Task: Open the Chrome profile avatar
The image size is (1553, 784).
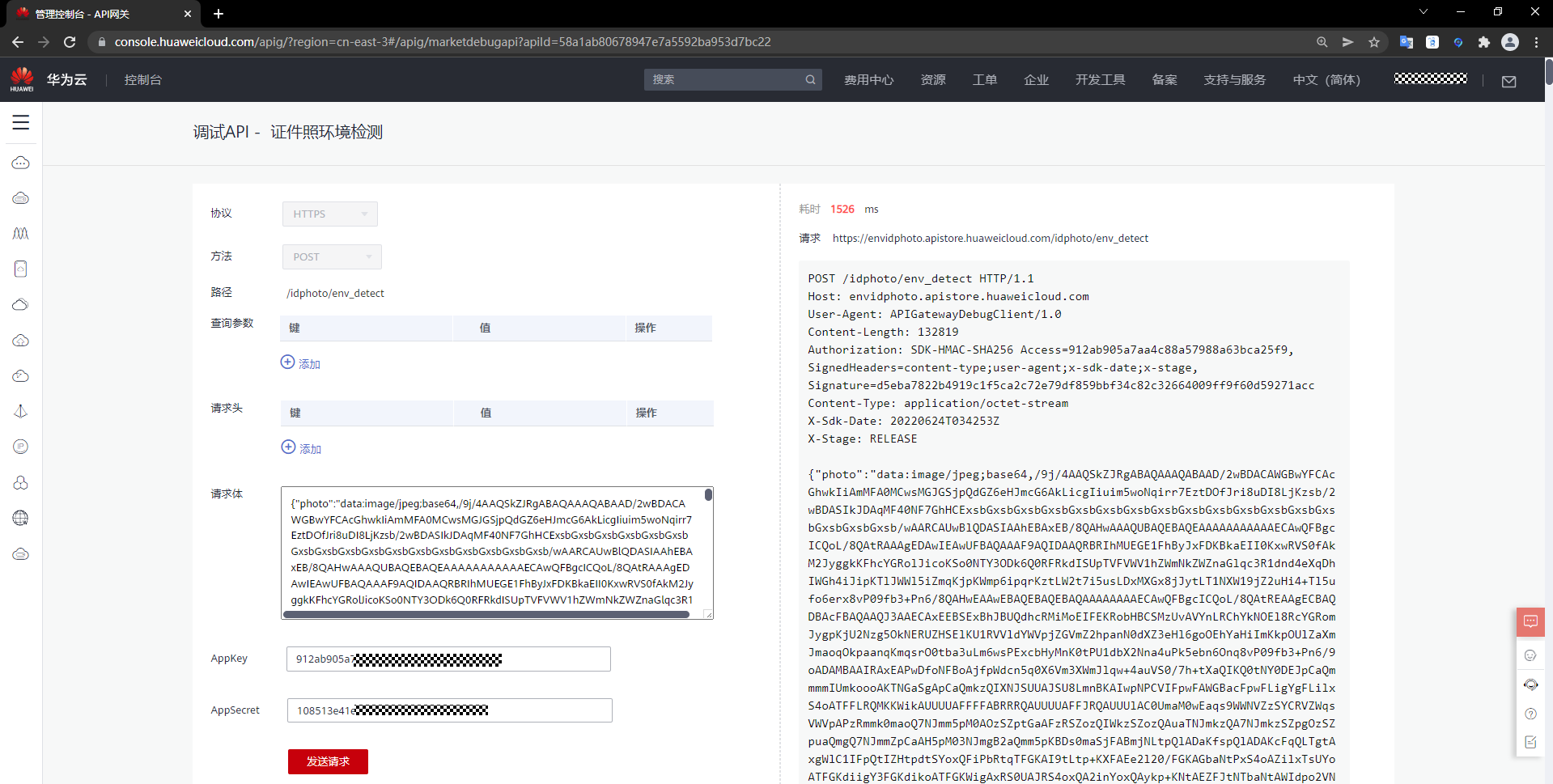Action: 1510,42
